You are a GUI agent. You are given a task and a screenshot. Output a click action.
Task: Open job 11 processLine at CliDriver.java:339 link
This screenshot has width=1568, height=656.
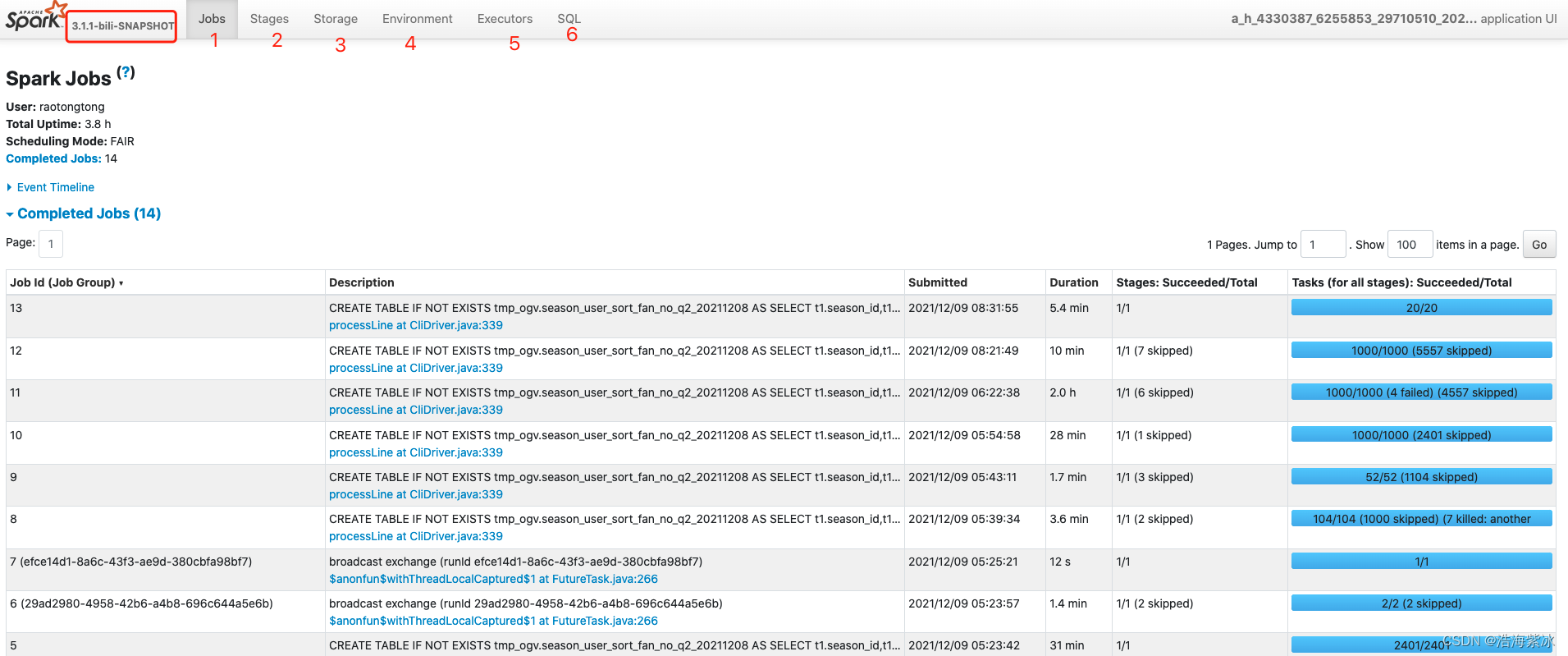click(416, 410)
